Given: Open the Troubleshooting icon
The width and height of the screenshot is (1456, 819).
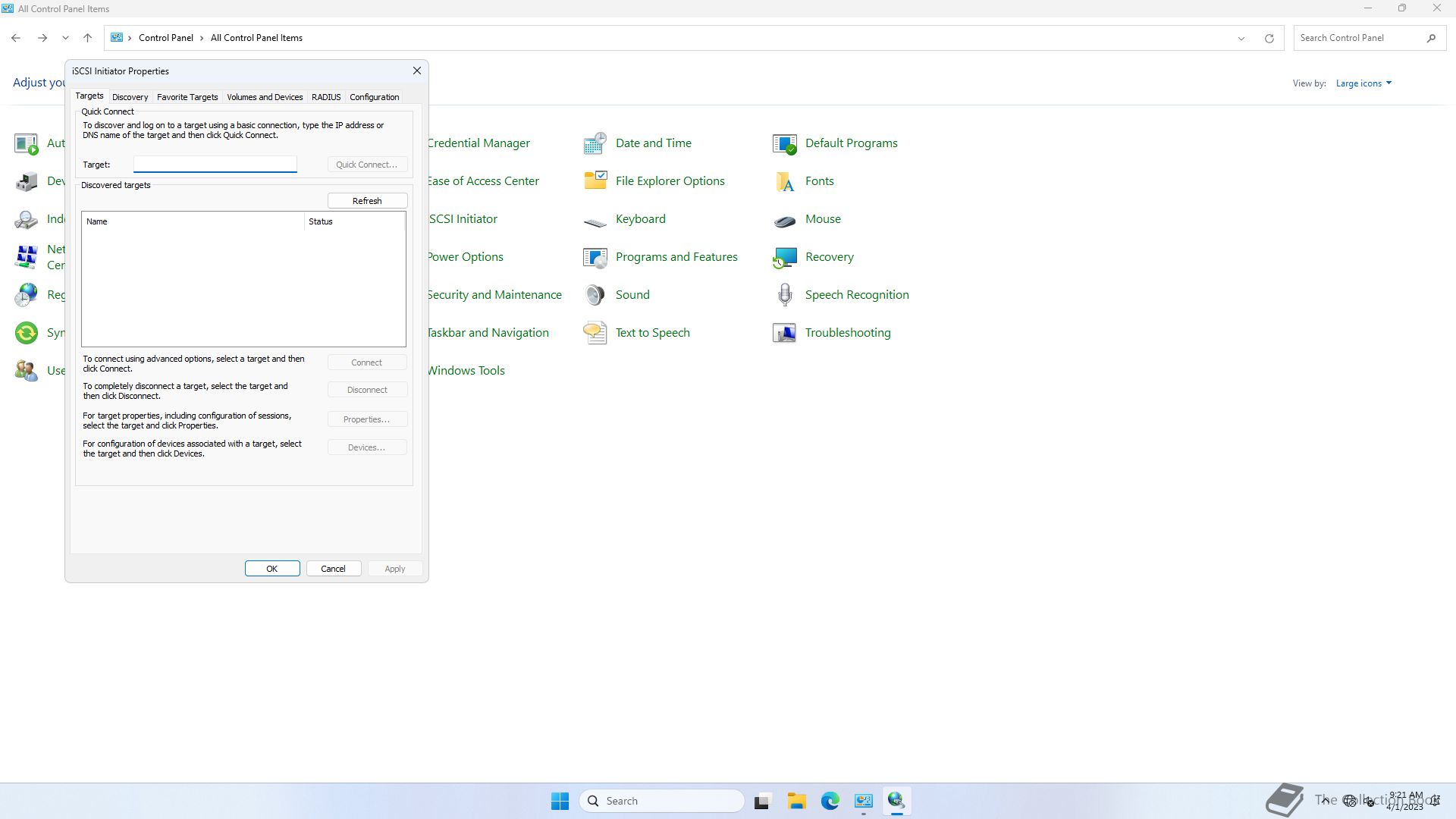Looking at the screenshot, I should (x=785, y=333).
